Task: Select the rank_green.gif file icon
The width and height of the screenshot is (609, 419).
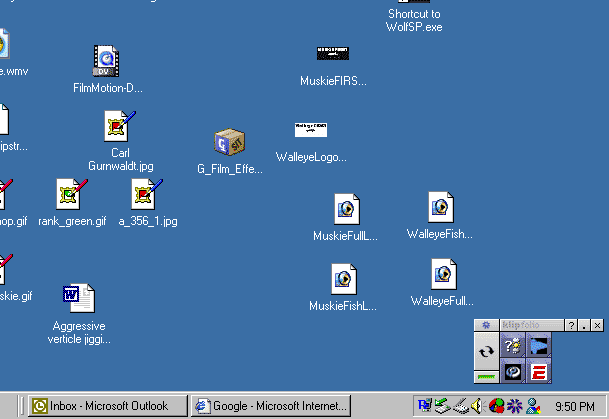Action: pyautogui.click(x=71, y=195)
